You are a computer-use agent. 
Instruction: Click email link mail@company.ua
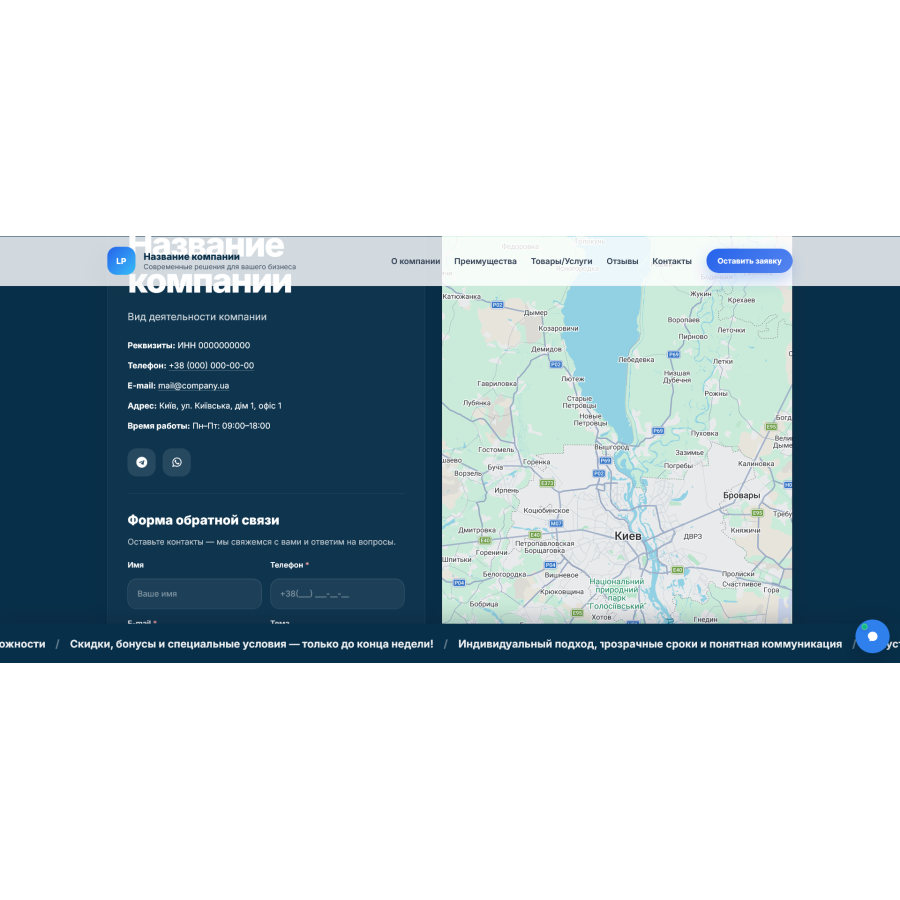[193, 386]
